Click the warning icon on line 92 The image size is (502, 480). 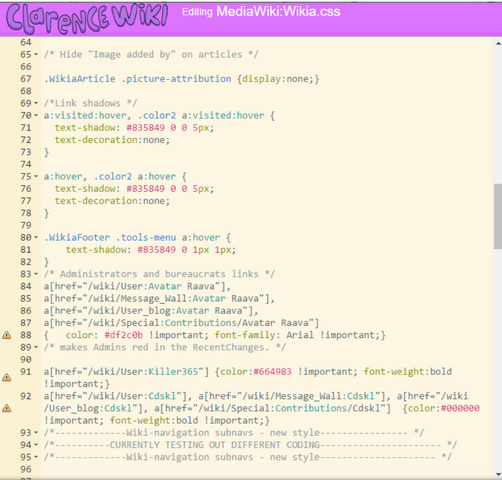pyautogui.click(x=7, y=408)
